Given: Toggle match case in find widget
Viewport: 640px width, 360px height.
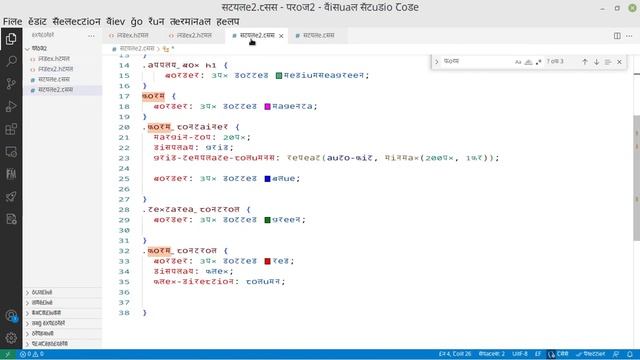Looking at the screenshot, I should pyautogui.click(x=518, y=62).
